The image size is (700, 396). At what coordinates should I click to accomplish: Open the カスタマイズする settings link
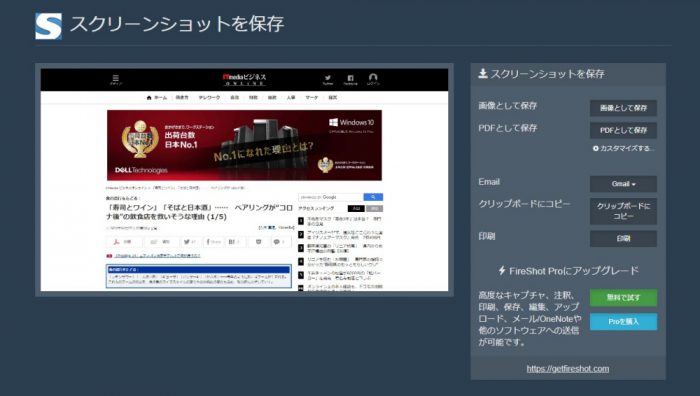(624, 148)
